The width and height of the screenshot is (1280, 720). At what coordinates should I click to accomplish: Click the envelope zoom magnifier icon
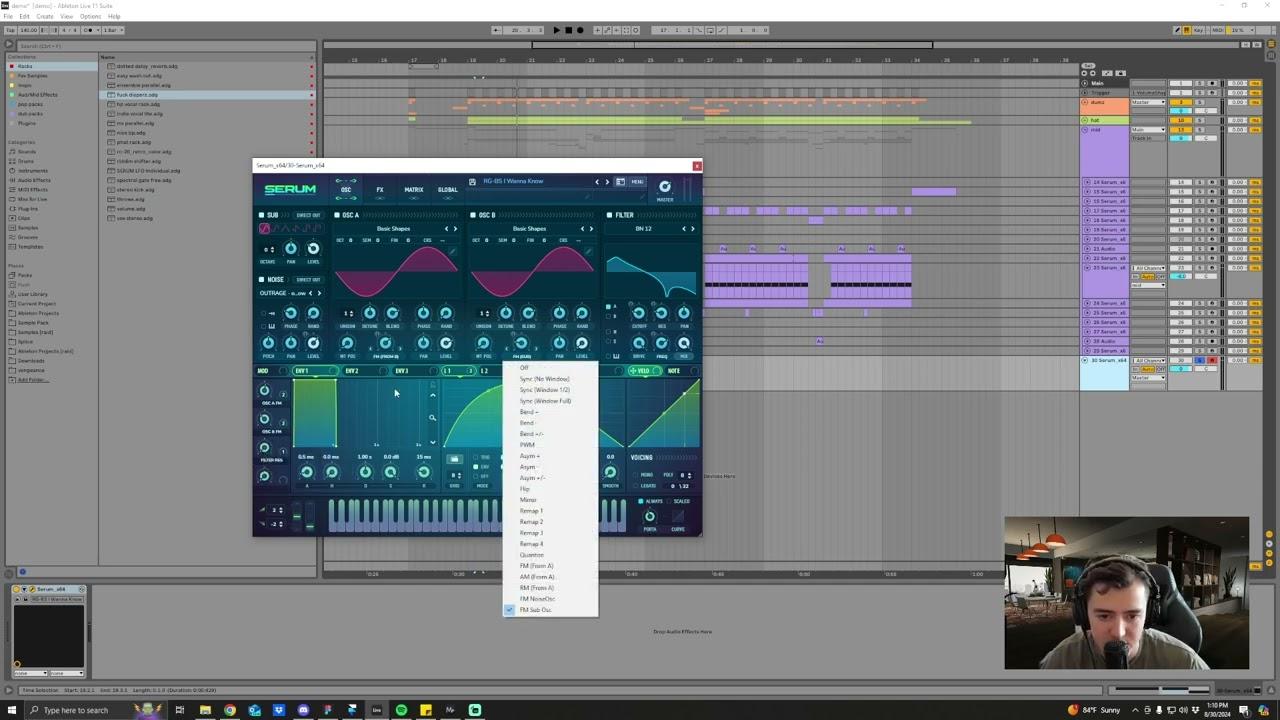tap(432, 419)
